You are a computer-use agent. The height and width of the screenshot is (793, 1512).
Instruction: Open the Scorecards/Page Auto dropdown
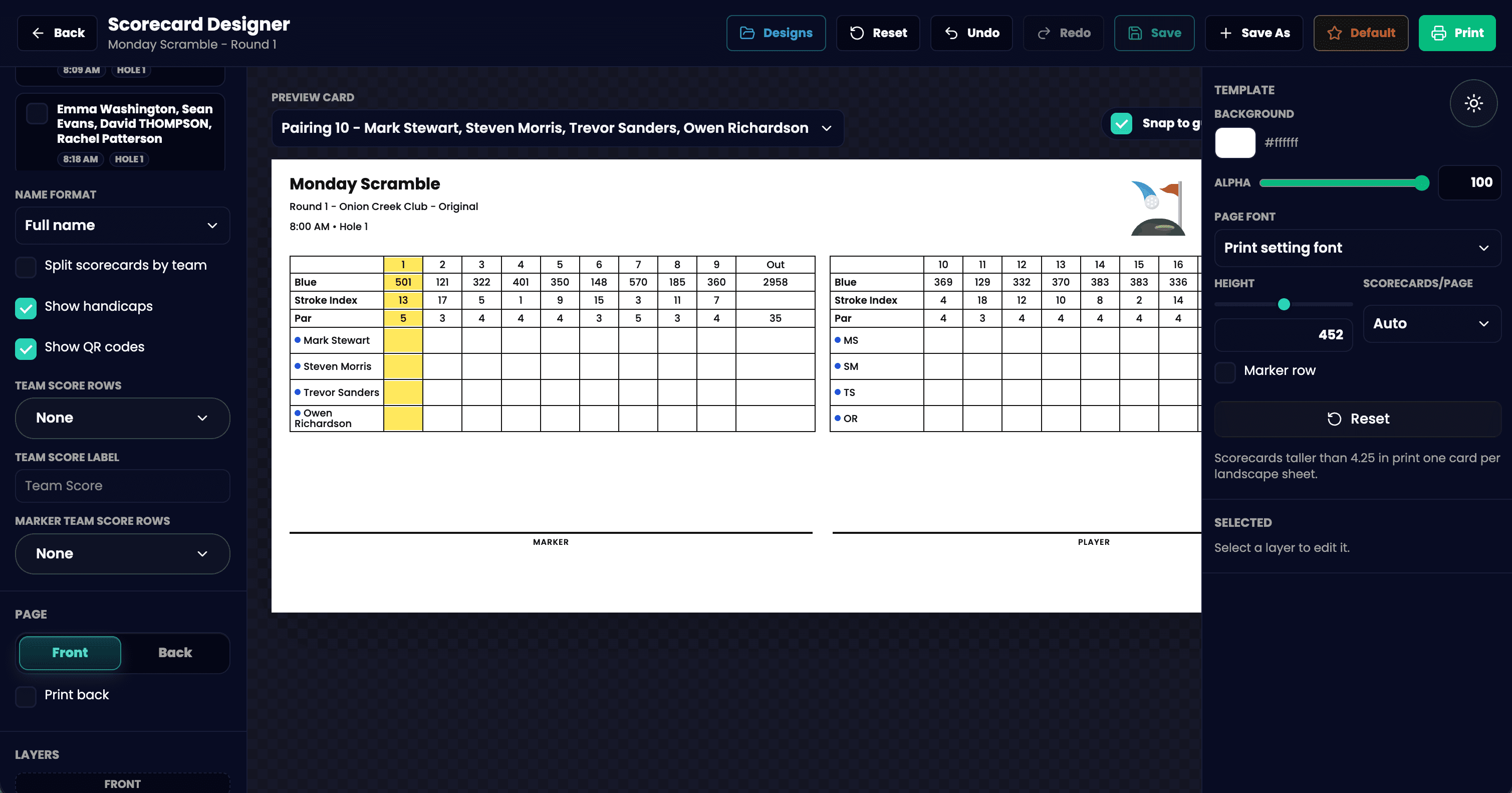click(1431, 324)
